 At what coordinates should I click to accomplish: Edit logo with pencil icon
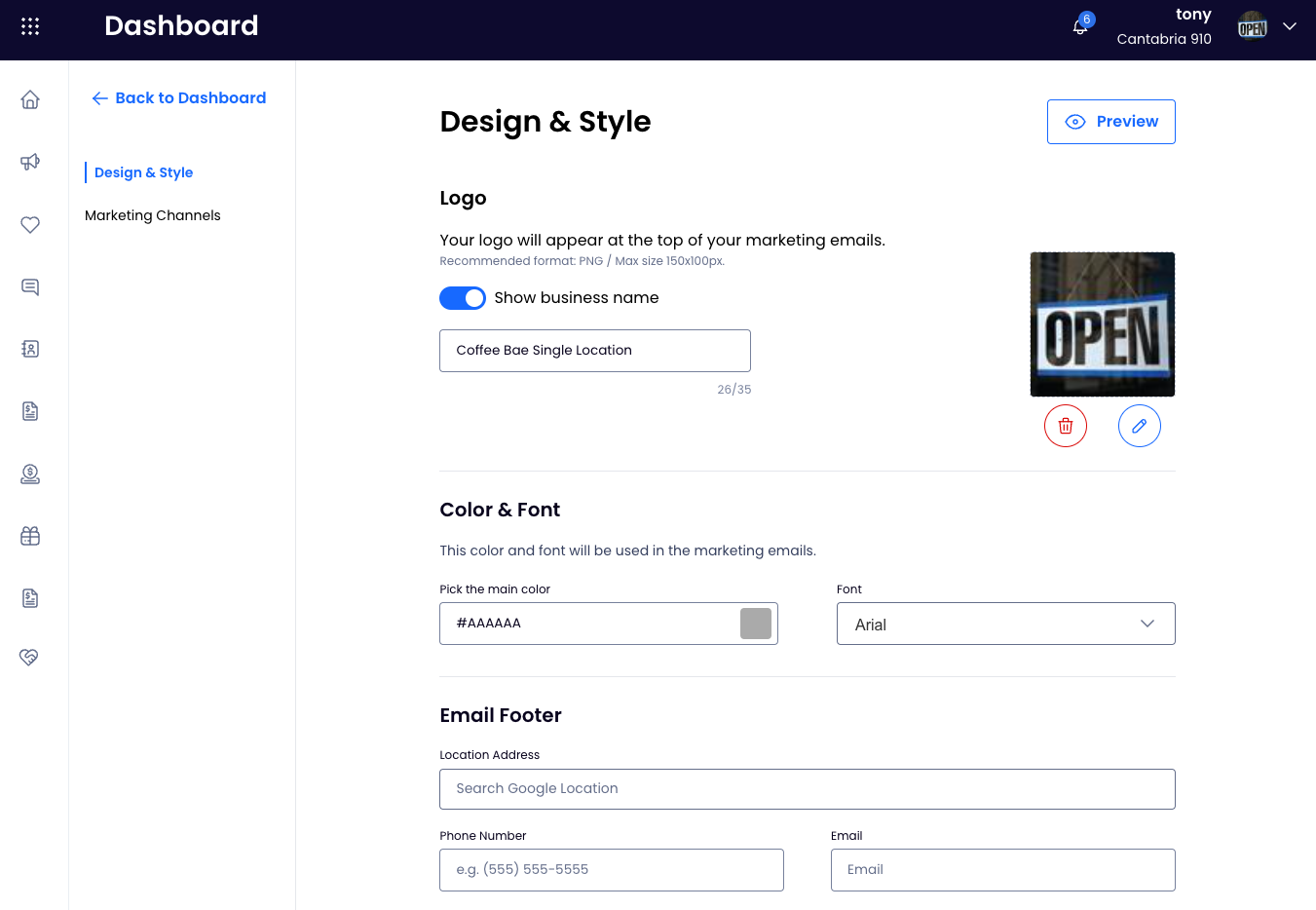click(1140, 426)
